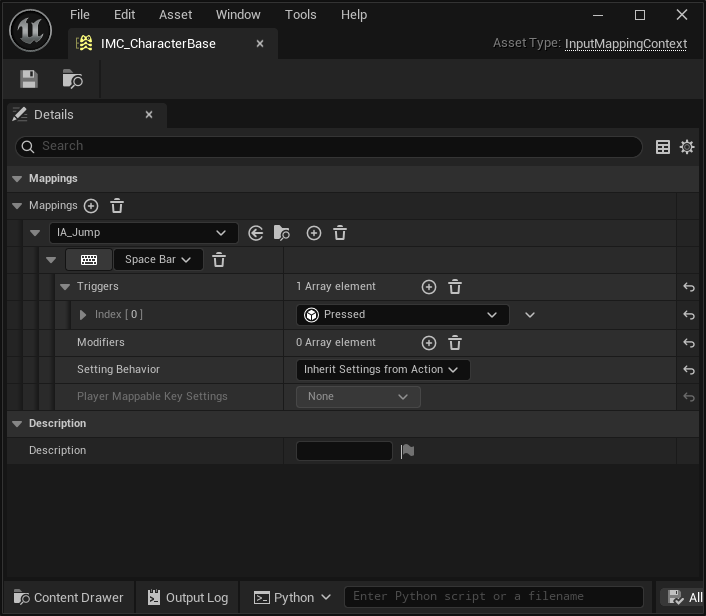
Task: Open the Content Drawer
Action: 68,598
